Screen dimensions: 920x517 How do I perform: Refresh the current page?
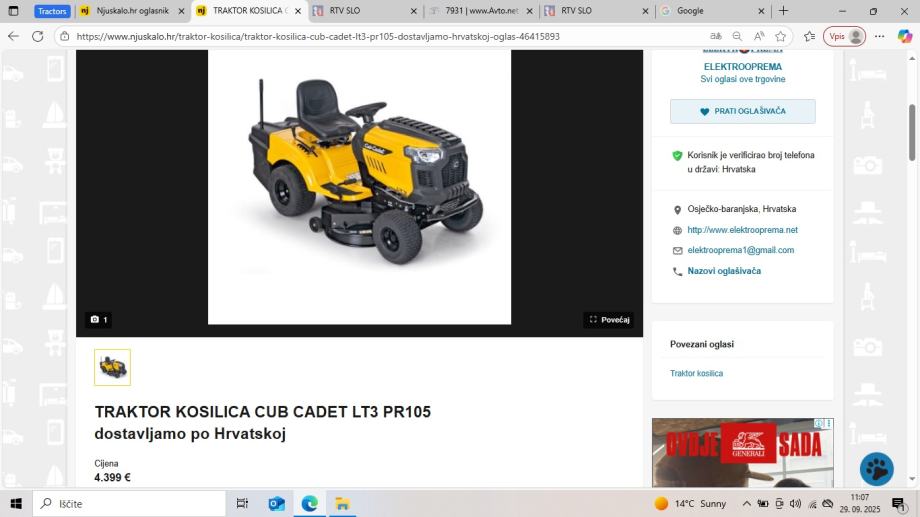(x=38, y=36)
